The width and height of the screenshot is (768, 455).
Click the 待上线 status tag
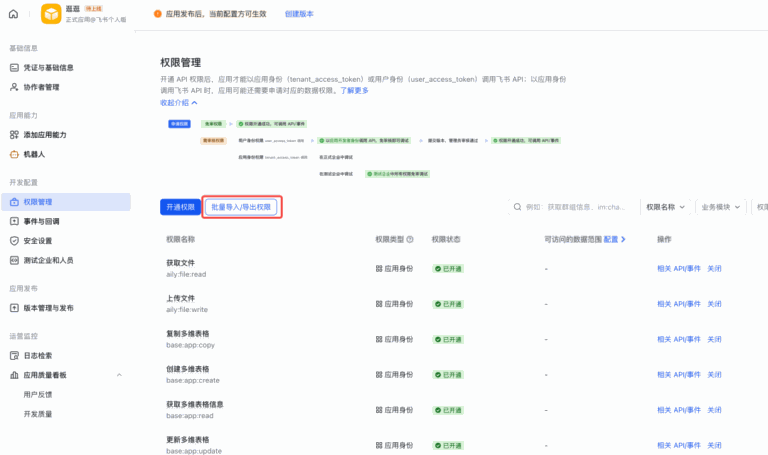click(x=94, y=9)
